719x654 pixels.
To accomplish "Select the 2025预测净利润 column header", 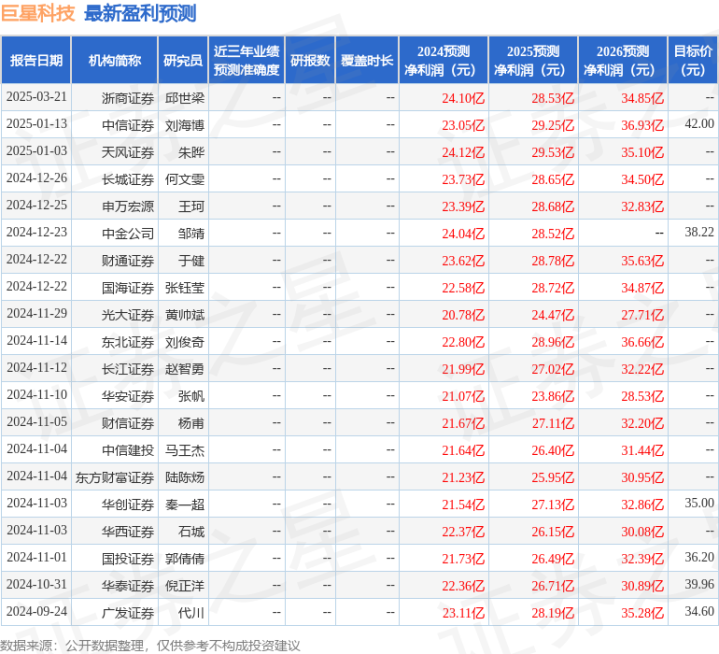I will click(x=533, y=60).
